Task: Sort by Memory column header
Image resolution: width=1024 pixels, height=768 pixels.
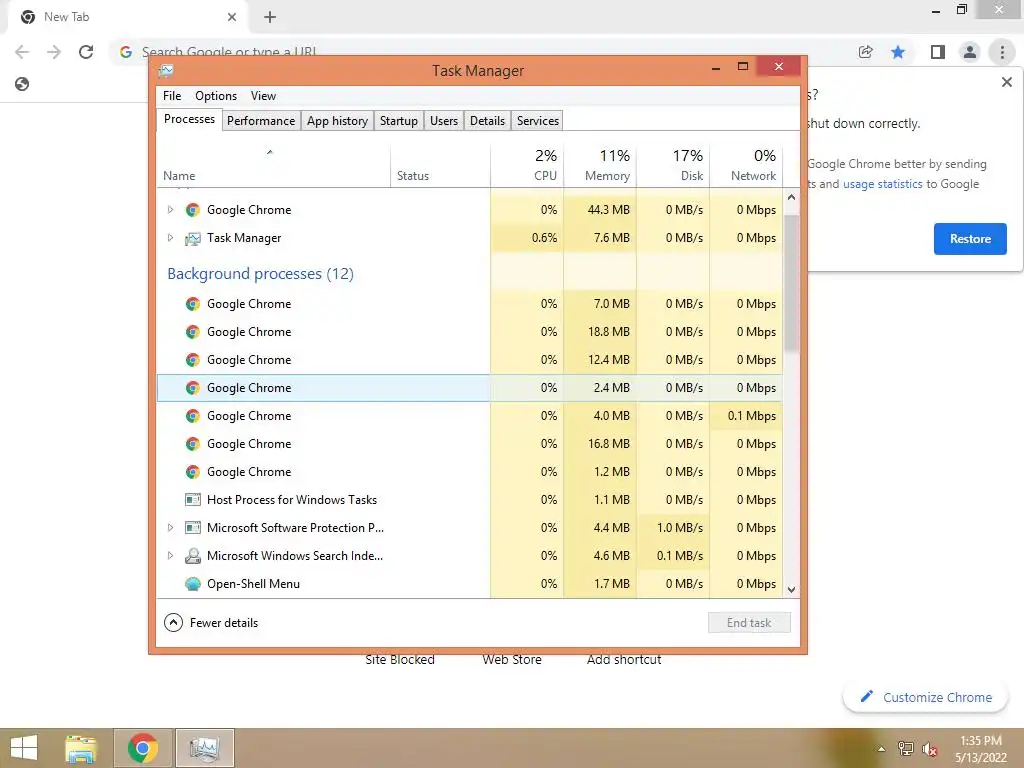Action: (x=600, y=166)
